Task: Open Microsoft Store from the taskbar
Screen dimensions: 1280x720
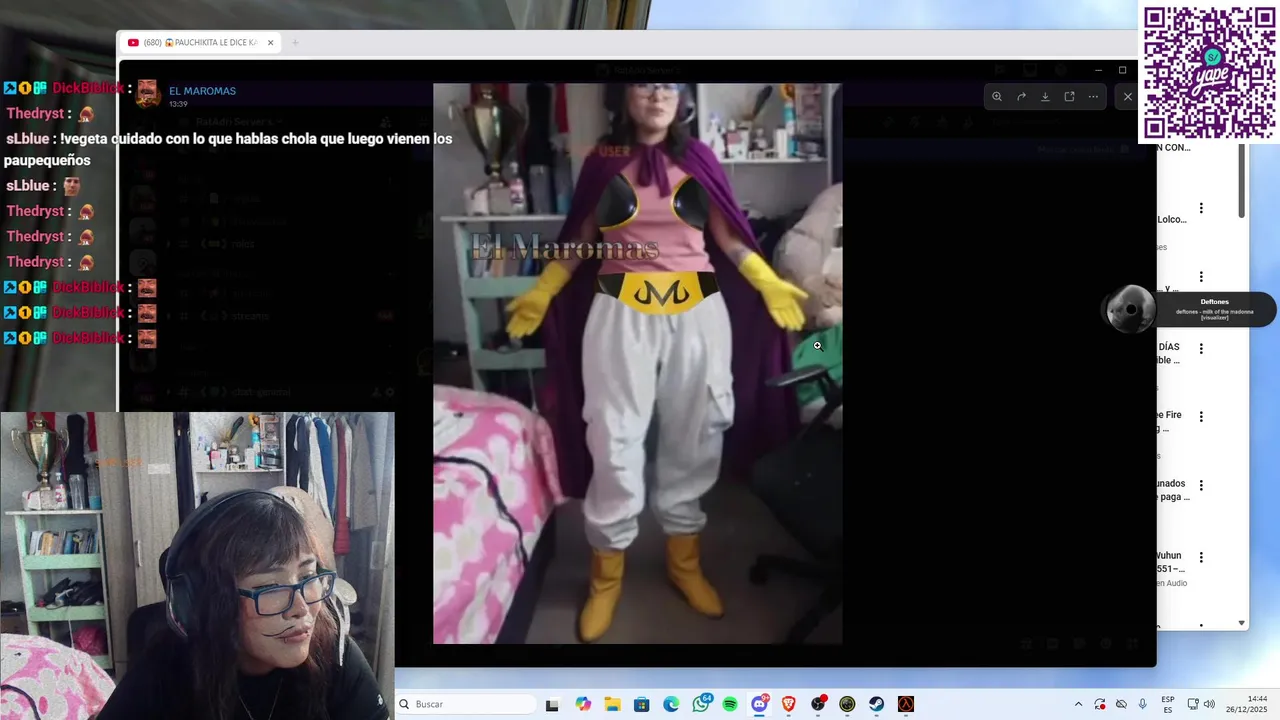Action: point(642,704)
